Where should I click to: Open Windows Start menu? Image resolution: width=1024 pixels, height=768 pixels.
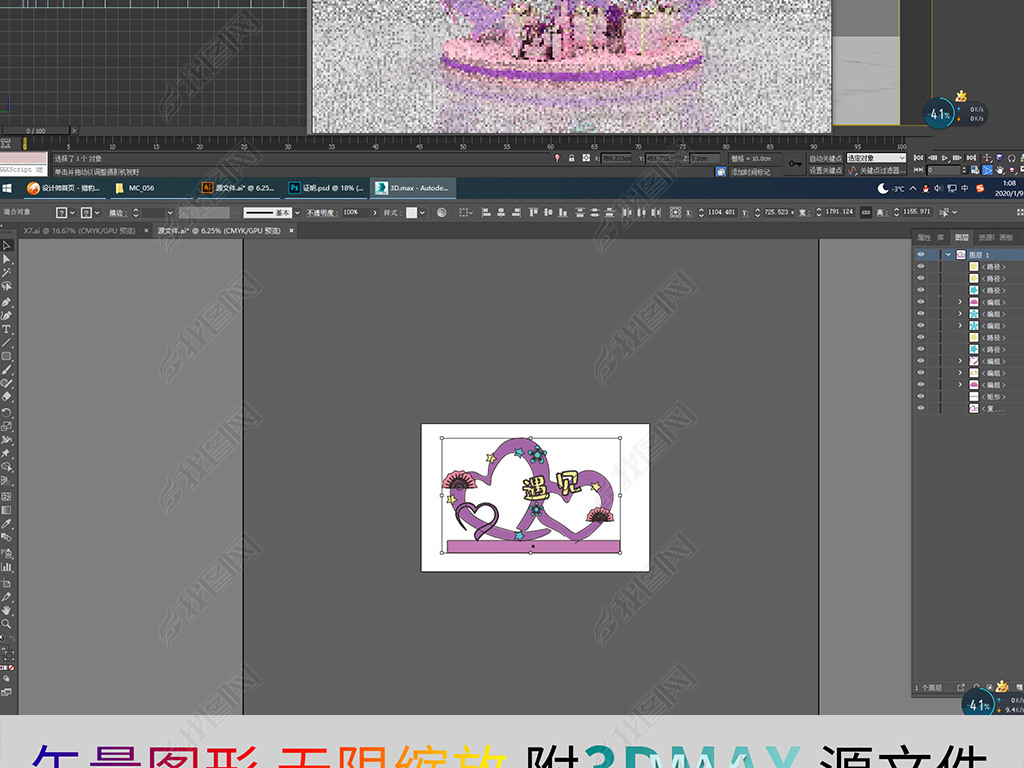pos(7,188)
